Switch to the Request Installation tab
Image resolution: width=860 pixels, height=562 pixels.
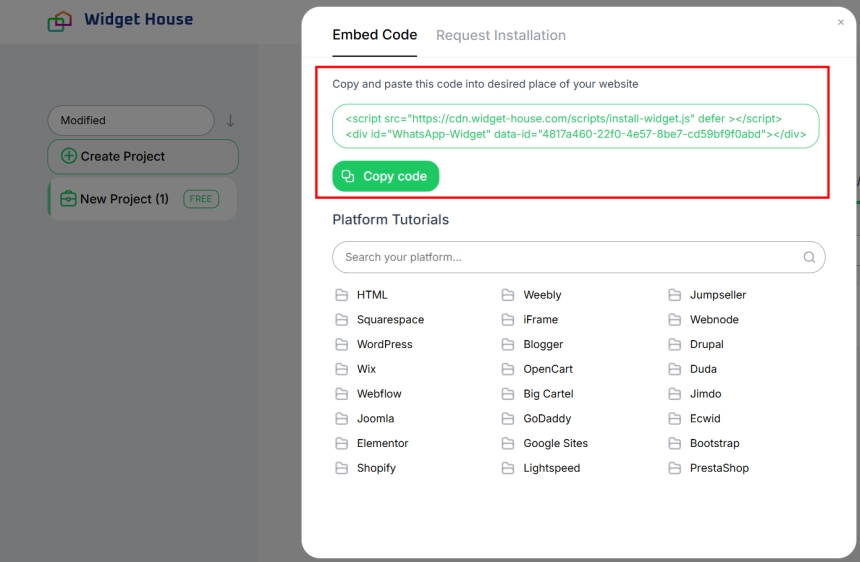[501, 35]
